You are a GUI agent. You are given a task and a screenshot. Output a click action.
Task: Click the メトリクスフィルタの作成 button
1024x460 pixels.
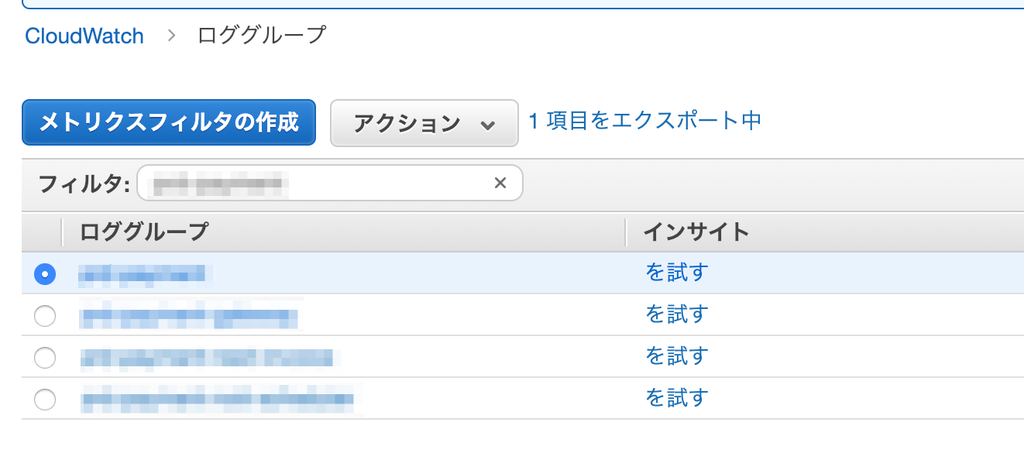pos(168,123)
